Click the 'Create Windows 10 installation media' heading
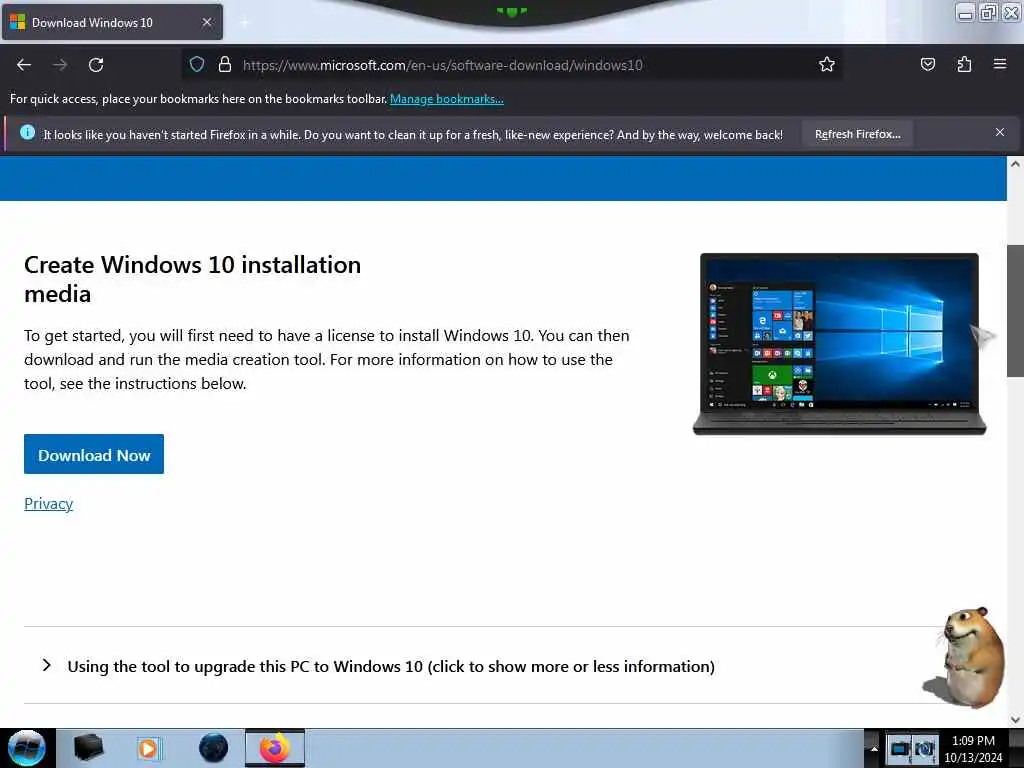 193,279
